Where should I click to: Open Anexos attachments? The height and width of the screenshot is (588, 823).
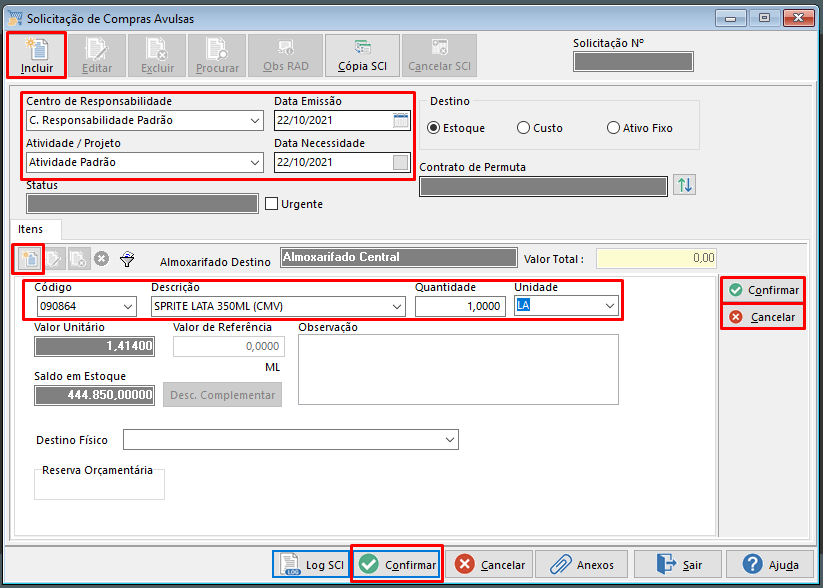click(582, 565)
